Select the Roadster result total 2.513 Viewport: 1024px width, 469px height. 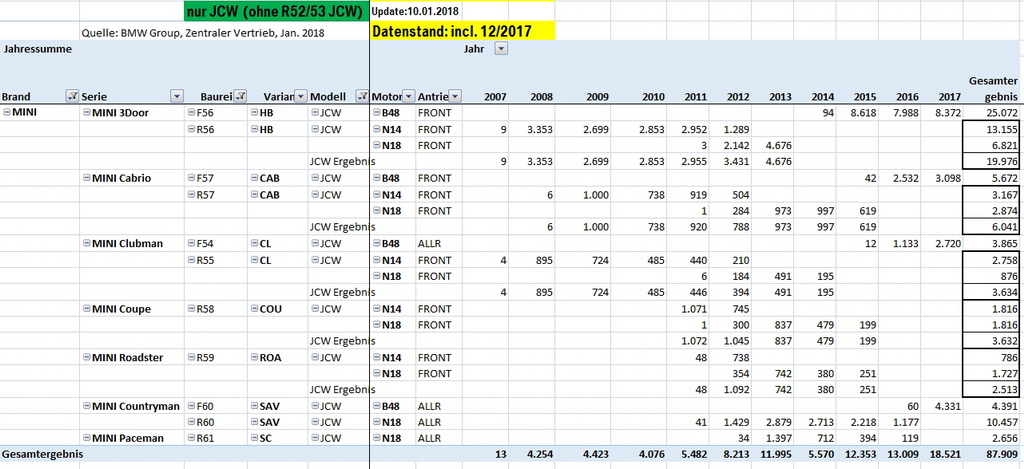(1005, 391)
